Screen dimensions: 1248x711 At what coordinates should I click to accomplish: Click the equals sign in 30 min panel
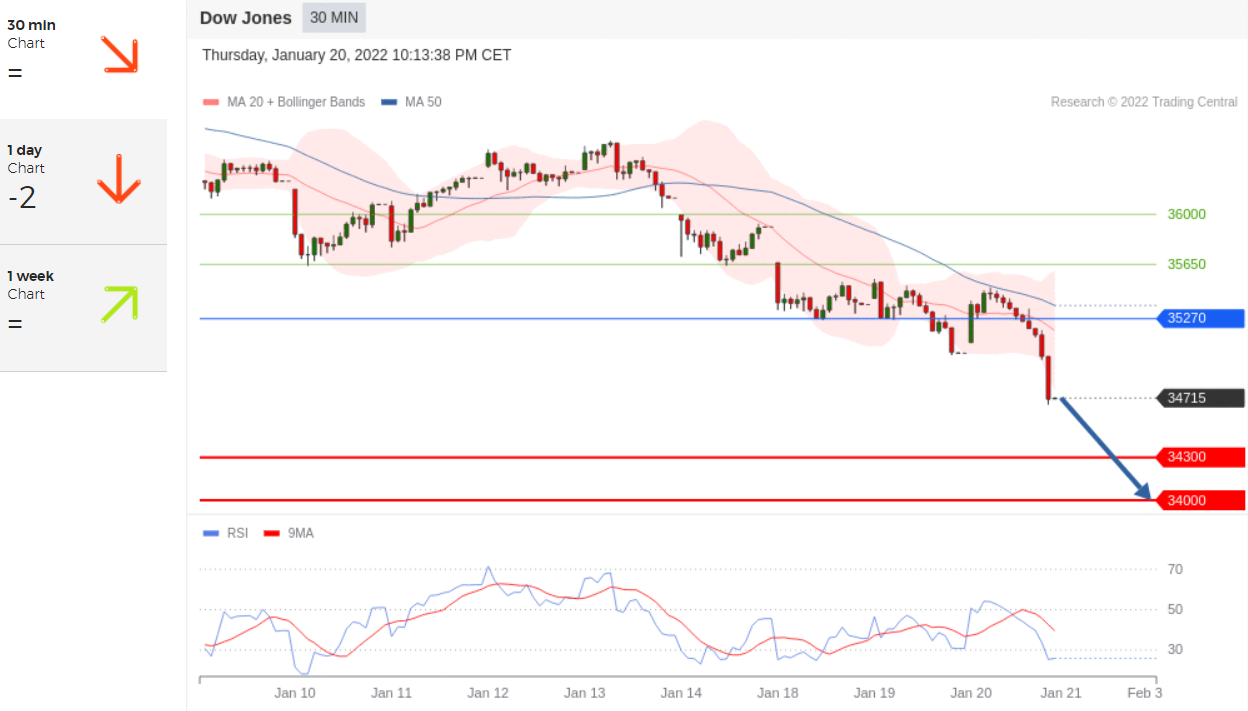(x=14, y=73)
